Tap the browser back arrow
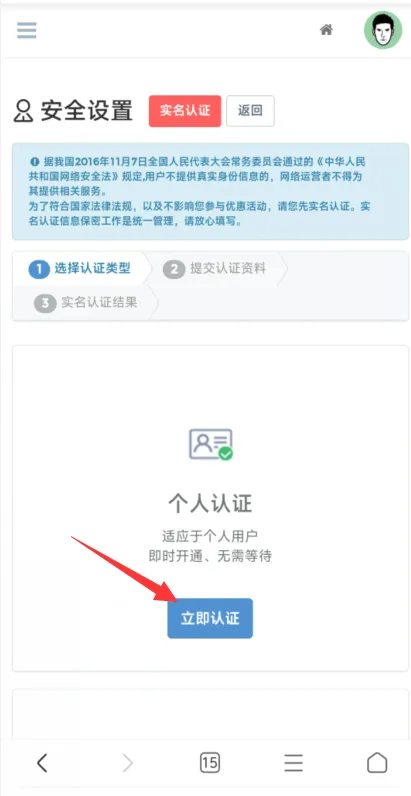Viewport: 411px width, 796px height. coord(42,762)
